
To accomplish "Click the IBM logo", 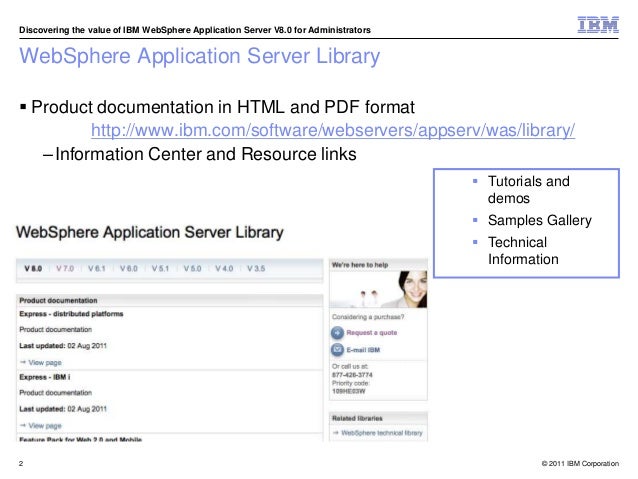I will point(598,25).
